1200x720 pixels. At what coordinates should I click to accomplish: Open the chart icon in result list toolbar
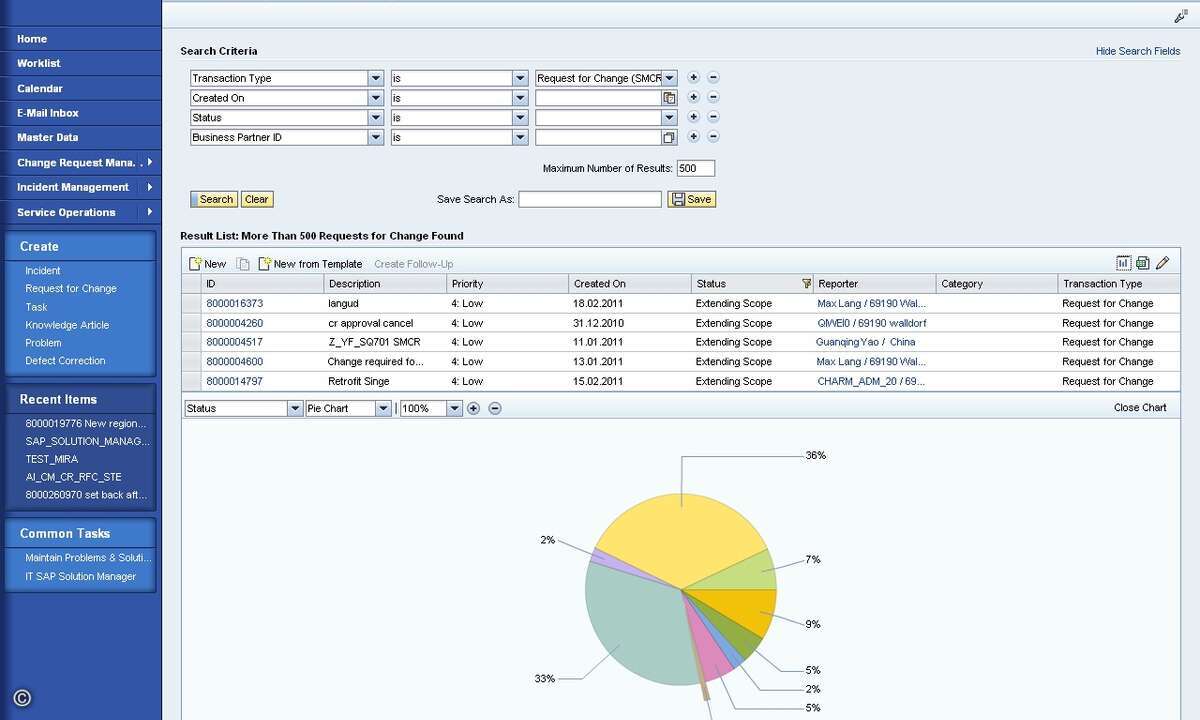[x=1123, y=263]
